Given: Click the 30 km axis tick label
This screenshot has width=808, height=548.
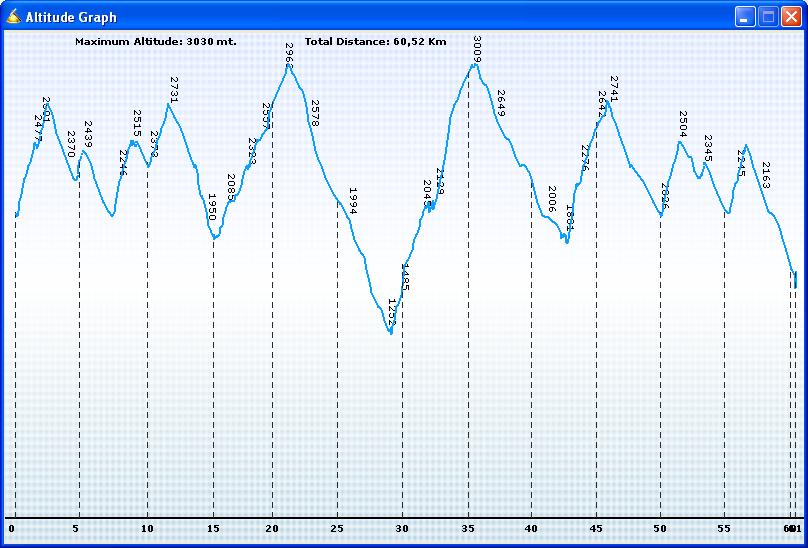Looking at the screenshot, I should (402, 528).
